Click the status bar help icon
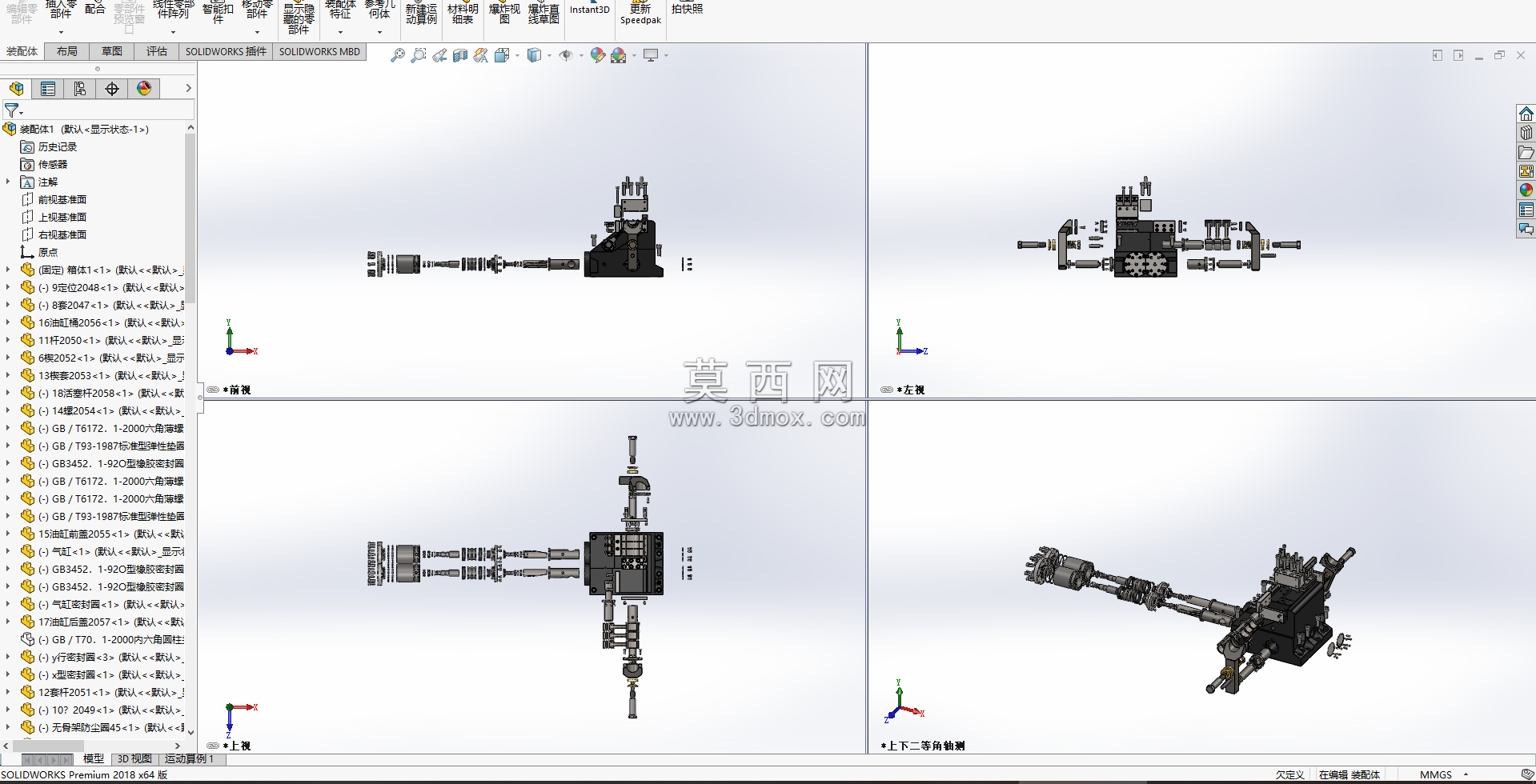This screenshot has width=1536, height=784. point(1527,774)
